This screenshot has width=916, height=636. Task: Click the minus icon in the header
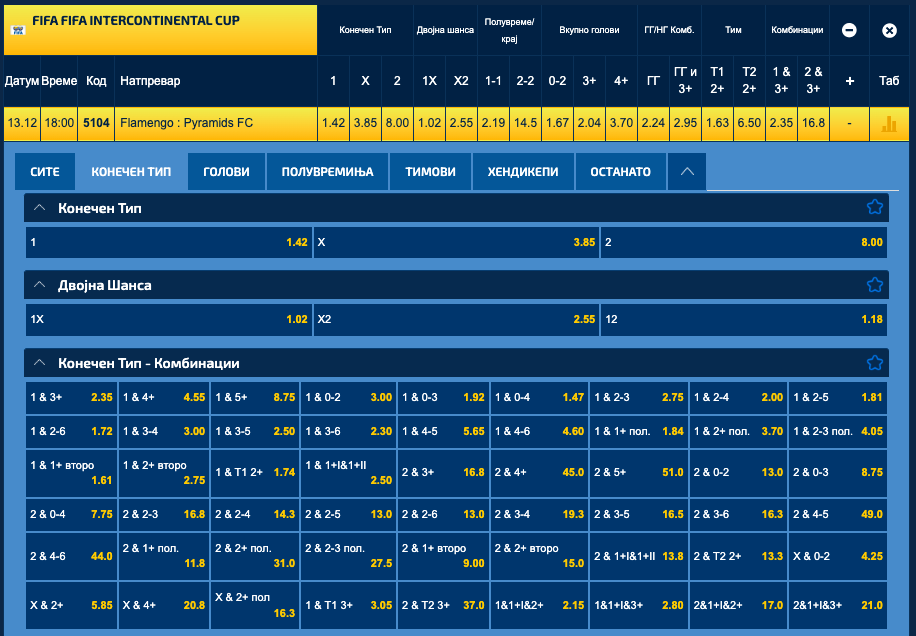(x=849, y=30)
